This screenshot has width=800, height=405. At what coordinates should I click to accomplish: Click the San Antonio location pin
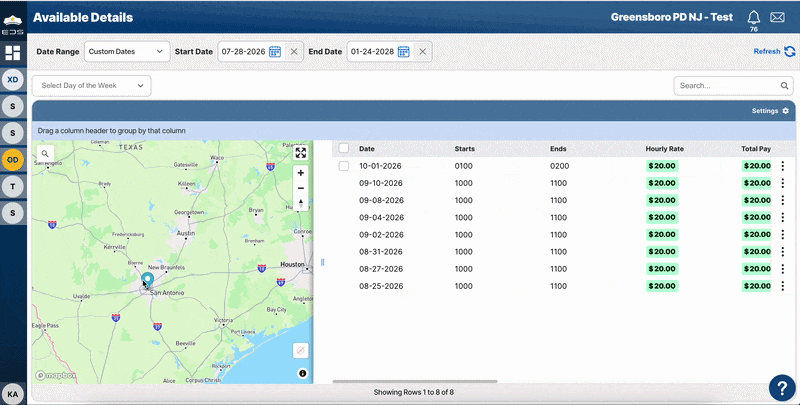(x=147, y=280)
